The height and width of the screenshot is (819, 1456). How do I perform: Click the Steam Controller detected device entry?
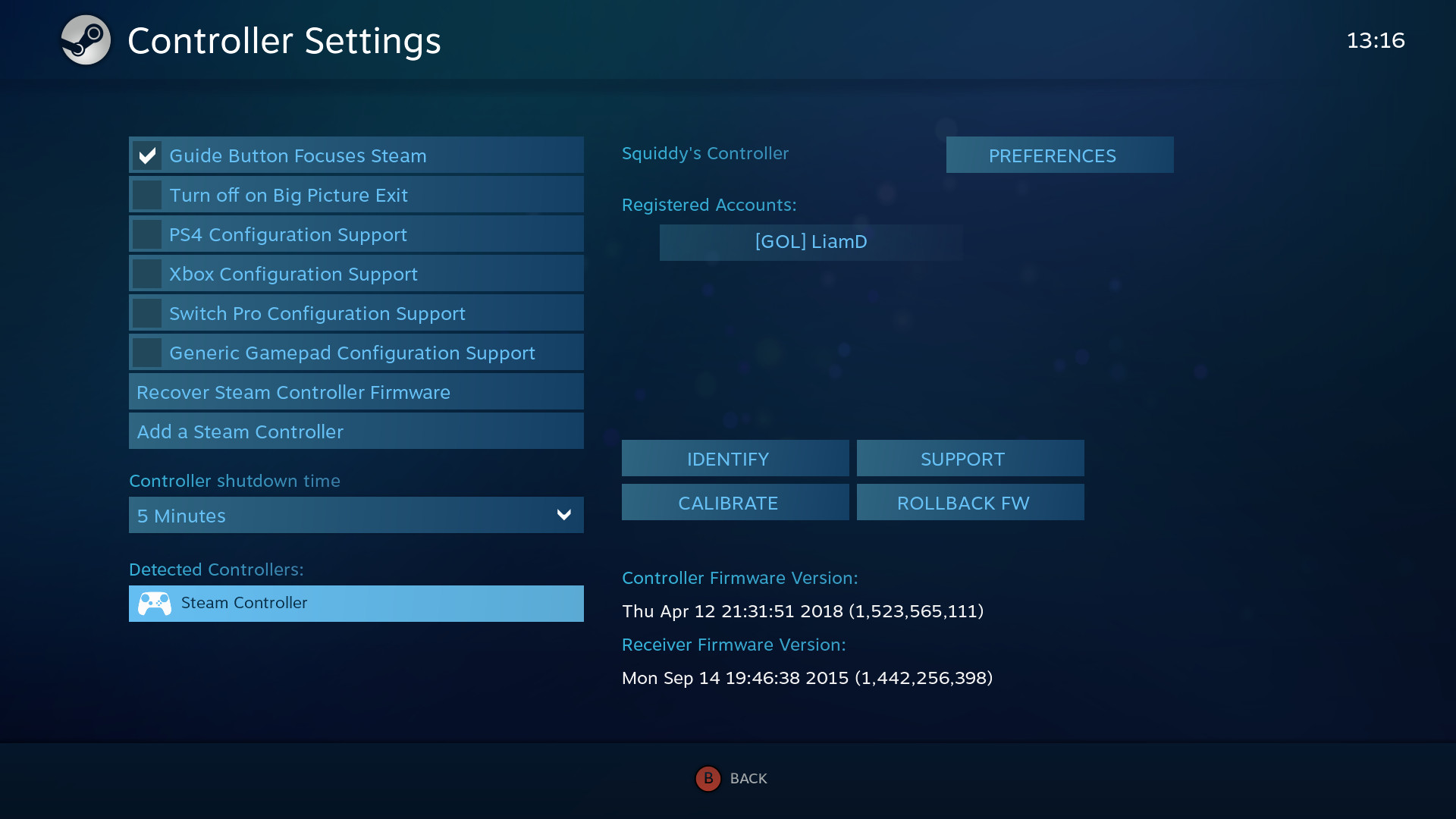click(x=355, y=603)
